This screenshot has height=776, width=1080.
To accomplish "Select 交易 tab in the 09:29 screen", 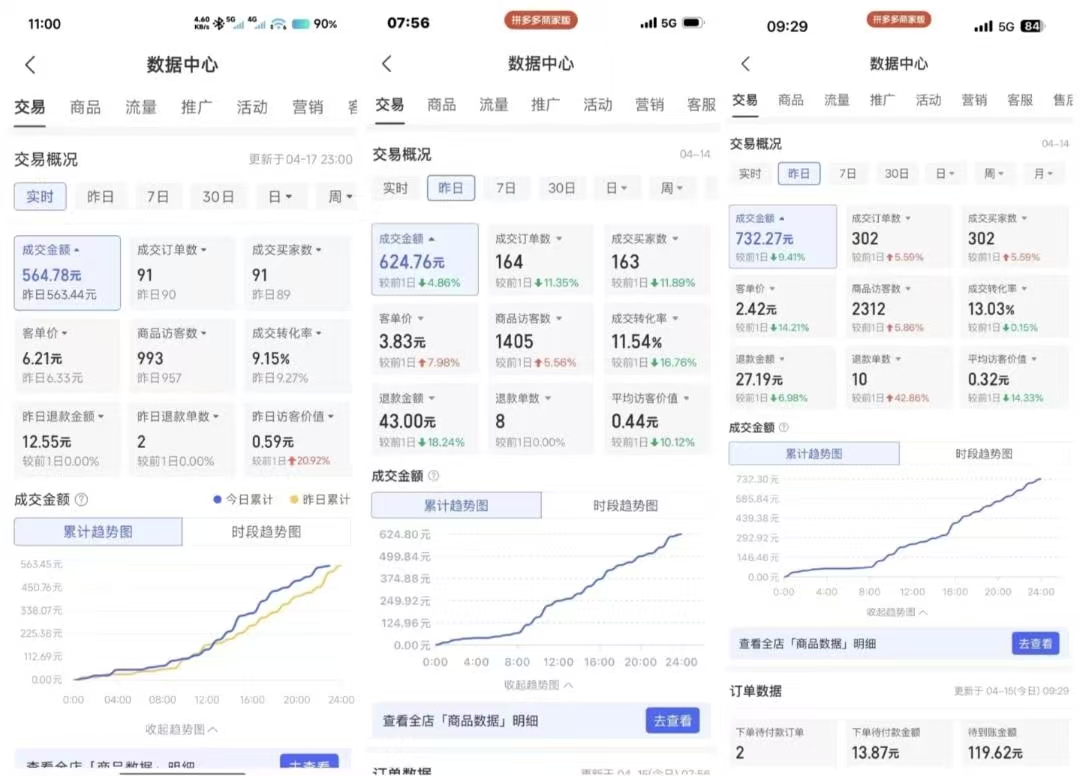I will pyautogui.click(x=745, y=101).
